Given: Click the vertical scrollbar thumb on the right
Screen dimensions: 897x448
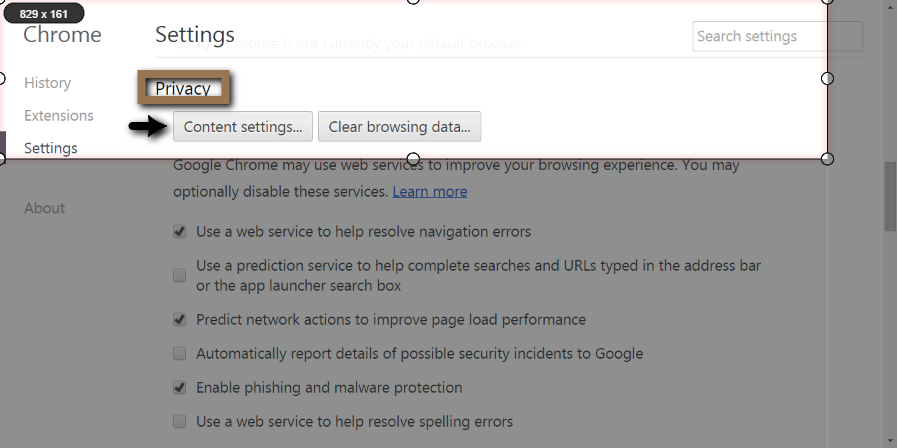Looking at the screenshot, I should [x=889, y=195].
